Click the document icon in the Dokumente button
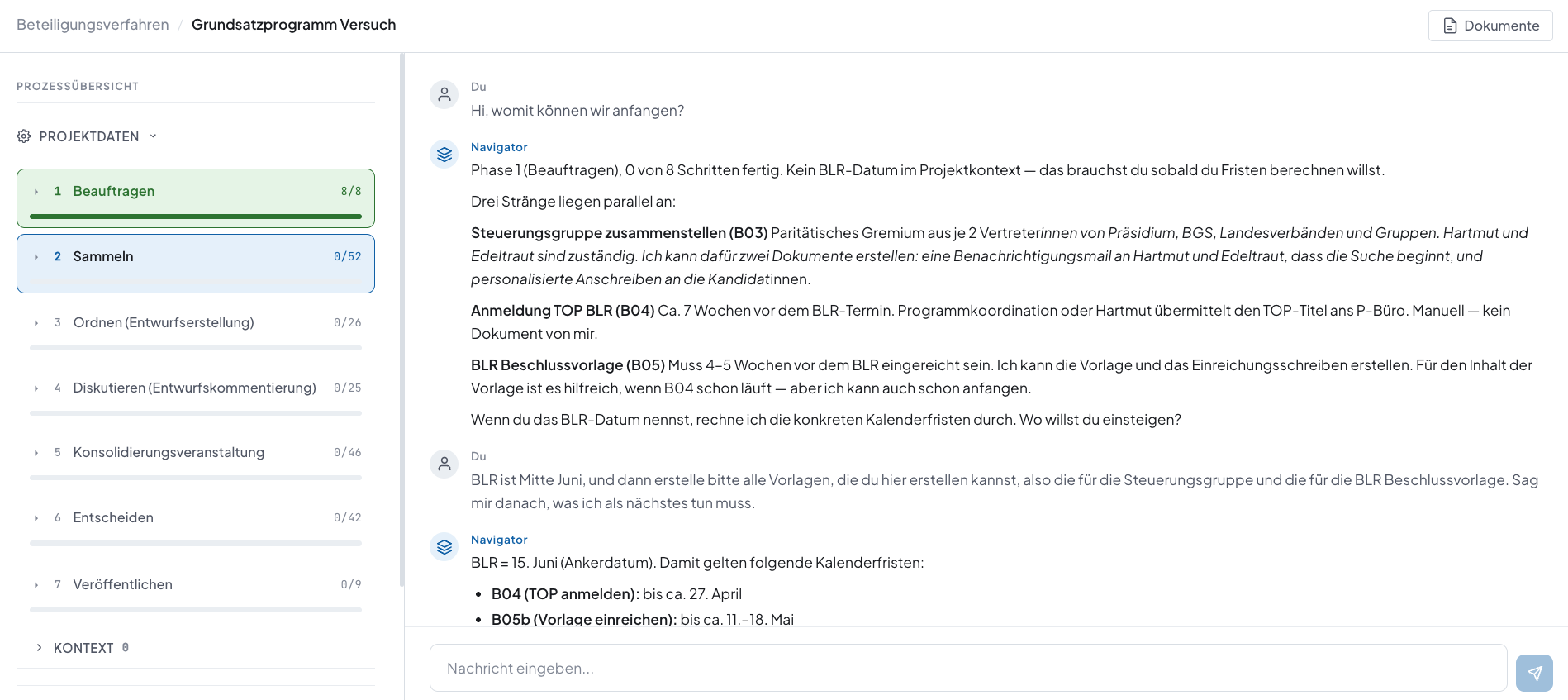1568x700 pixels. coord(1450,26)
